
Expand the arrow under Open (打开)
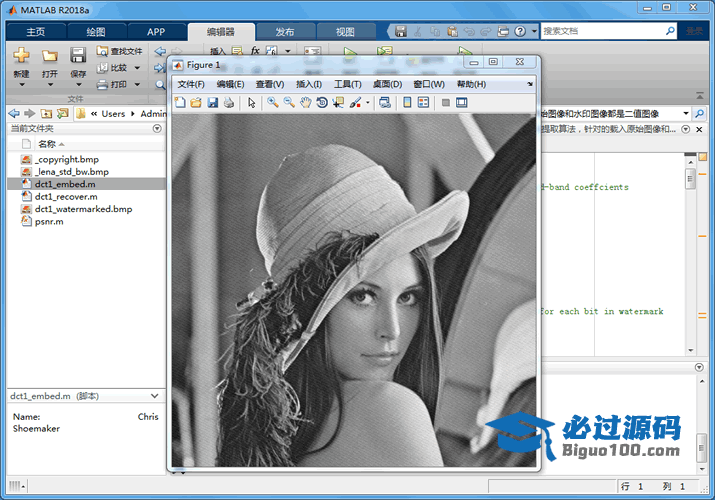click(x=50, y=85)
